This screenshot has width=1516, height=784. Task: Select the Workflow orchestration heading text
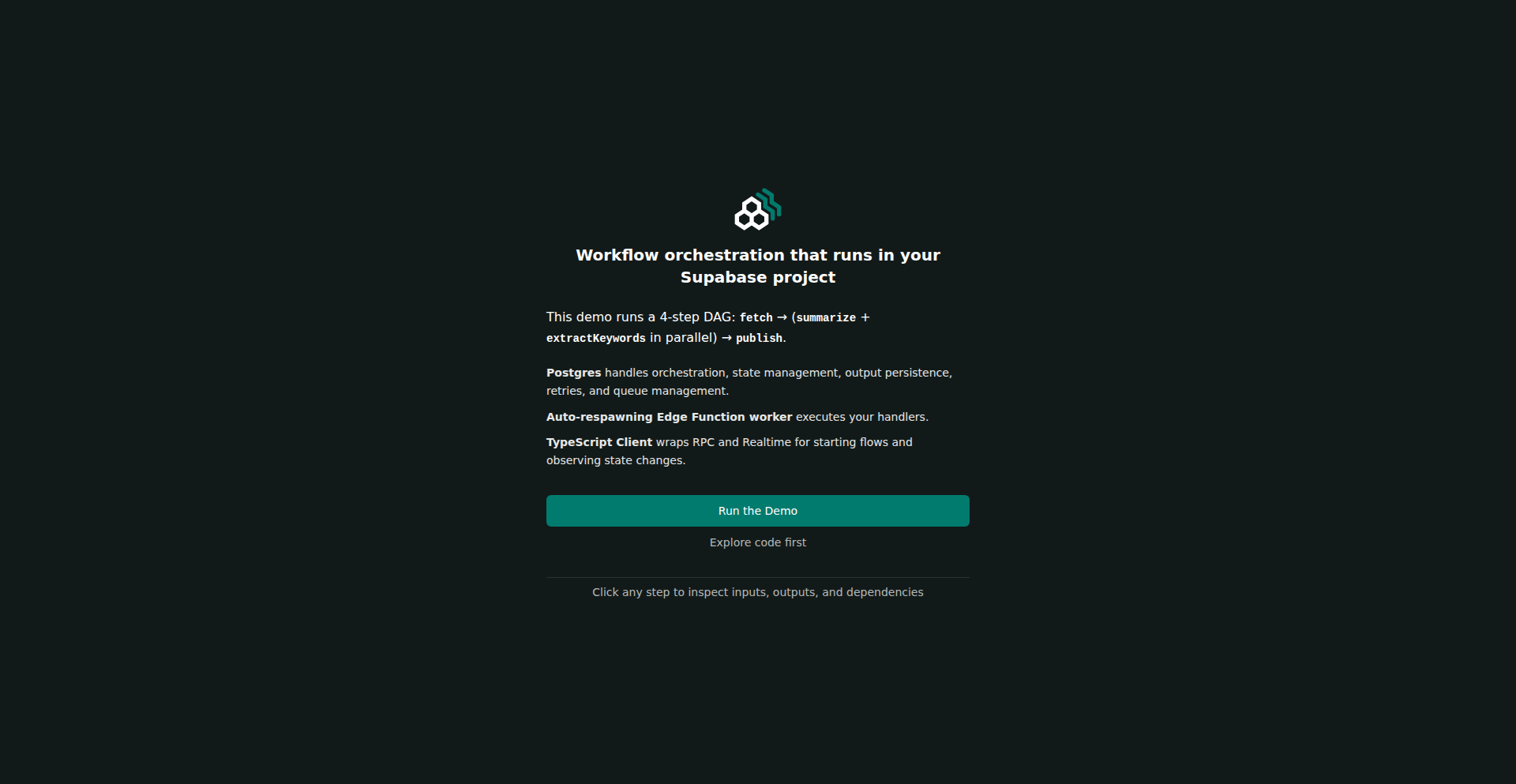758,266
